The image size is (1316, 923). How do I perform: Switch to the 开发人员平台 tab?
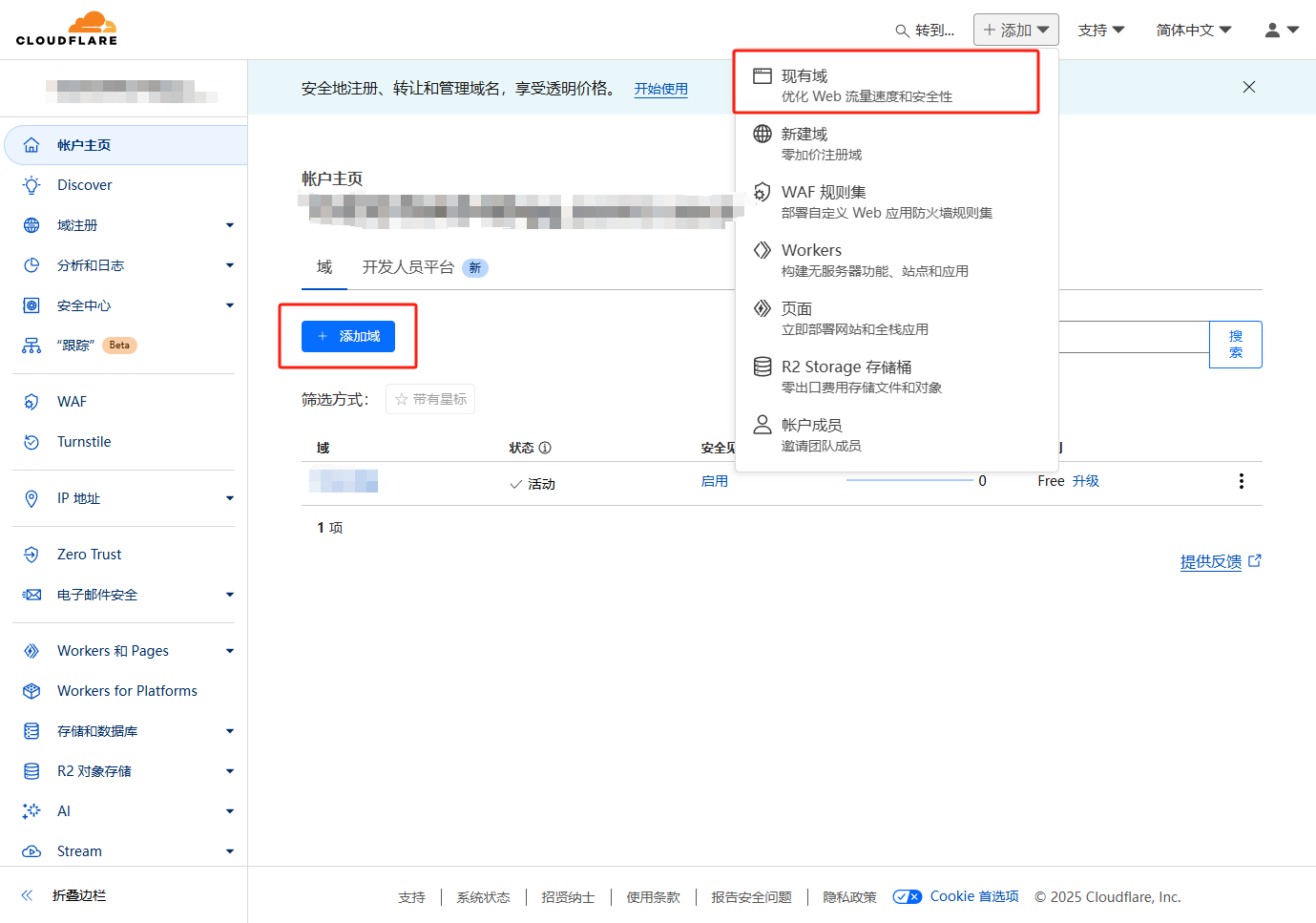coord(425,267)
